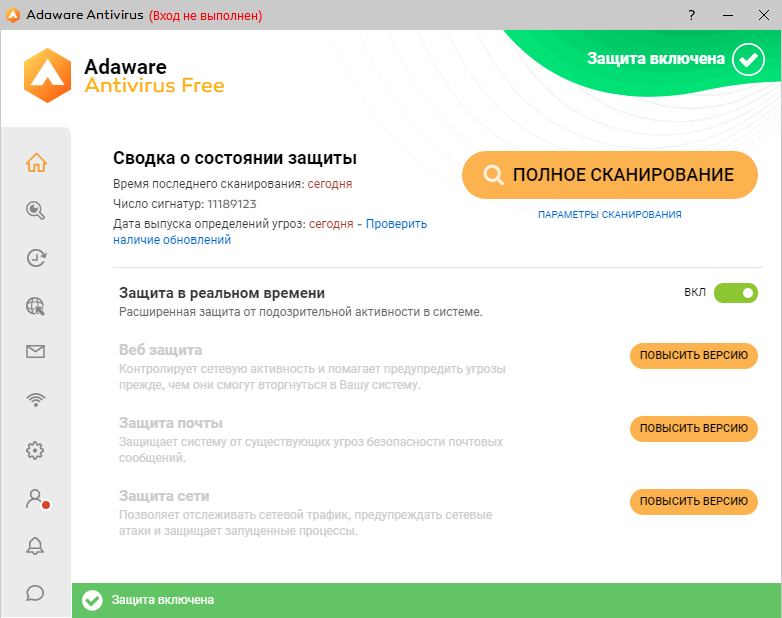
Task: Click the header 'Защита включена' label
Action: (655, 58)
